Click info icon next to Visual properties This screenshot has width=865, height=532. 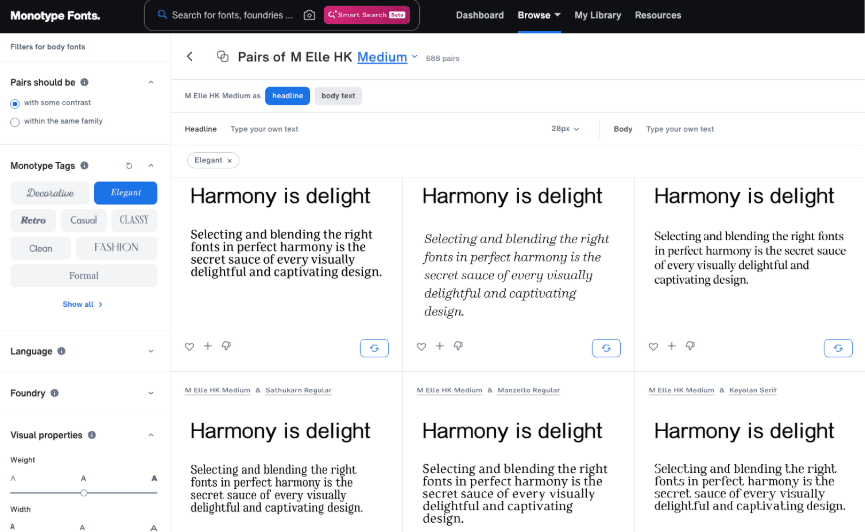(92, 435)
